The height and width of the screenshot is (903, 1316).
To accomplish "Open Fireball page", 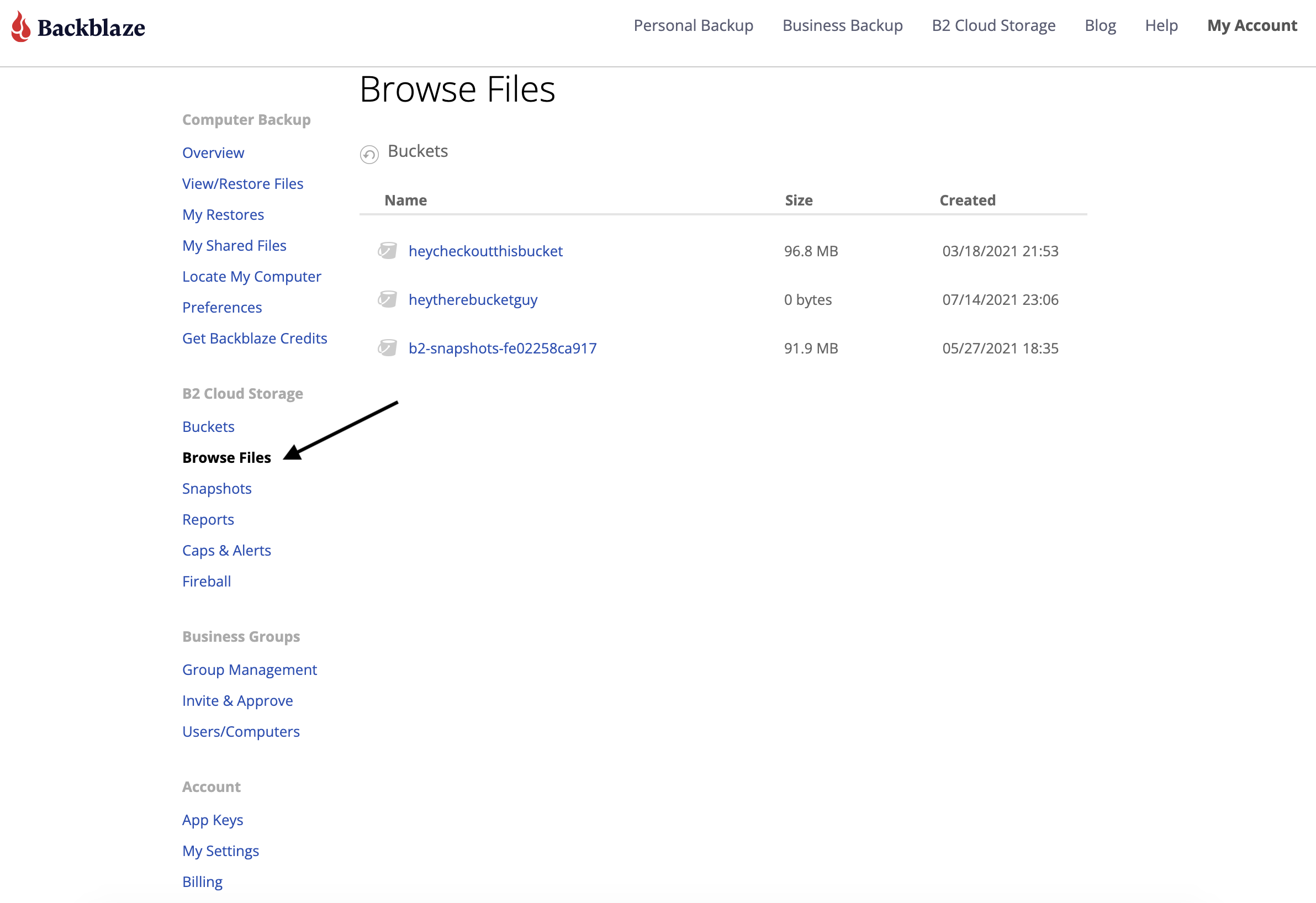I will point(207,581).
